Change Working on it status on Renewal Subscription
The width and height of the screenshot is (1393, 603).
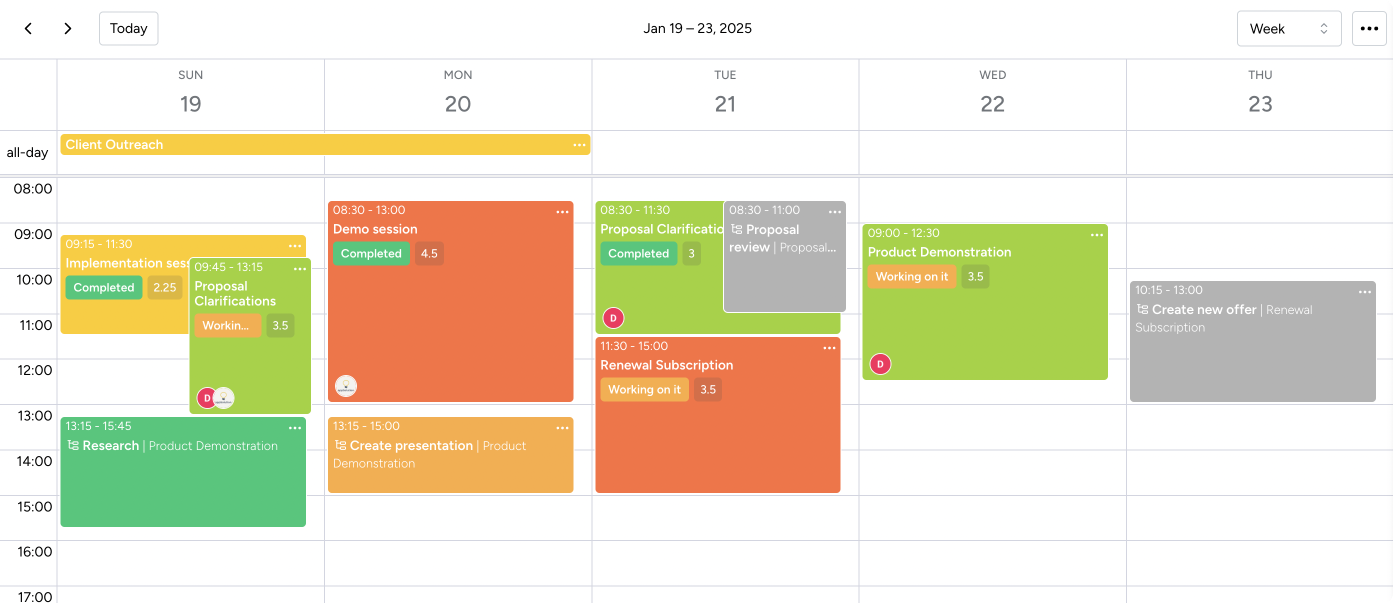(x=644, y=390)
